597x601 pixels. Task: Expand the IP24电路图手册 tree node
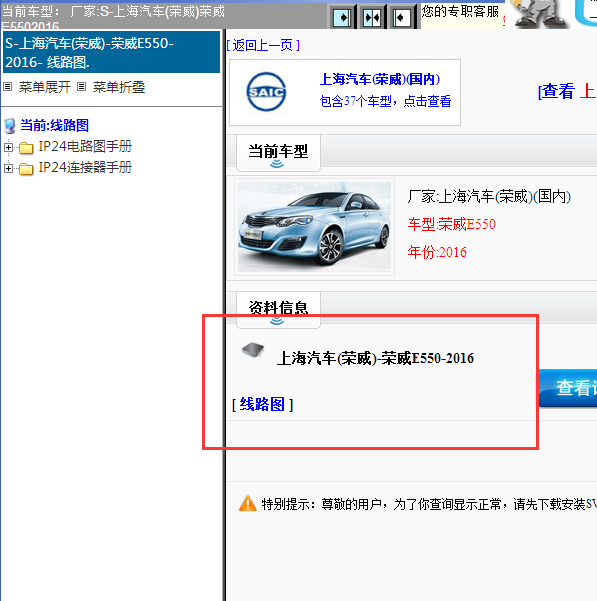click(x=8, y=147)
